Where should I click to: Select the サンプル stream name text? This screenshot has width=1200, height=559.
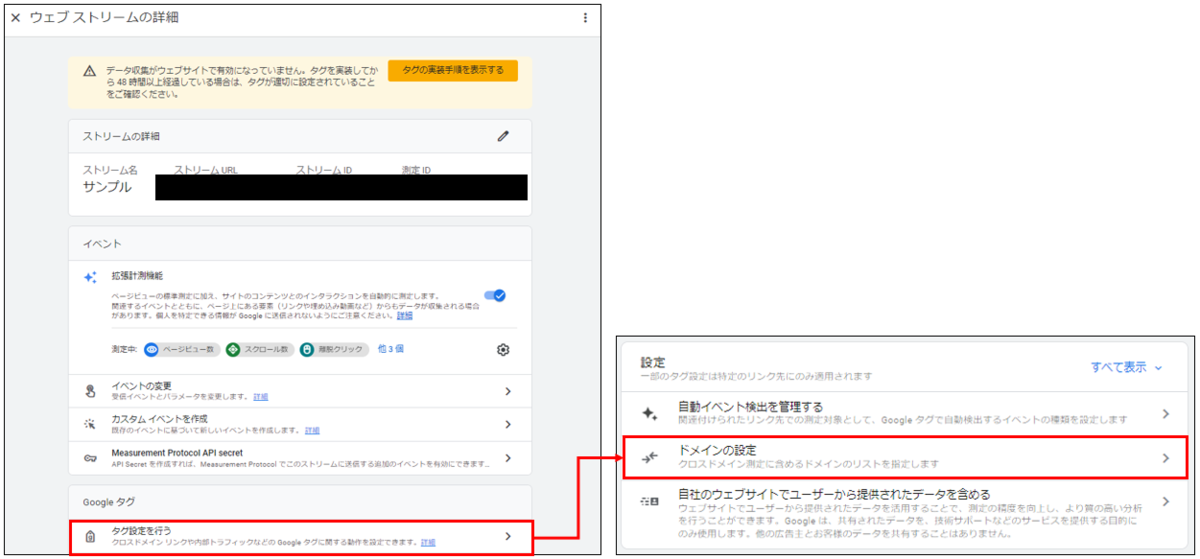(106, 187)
